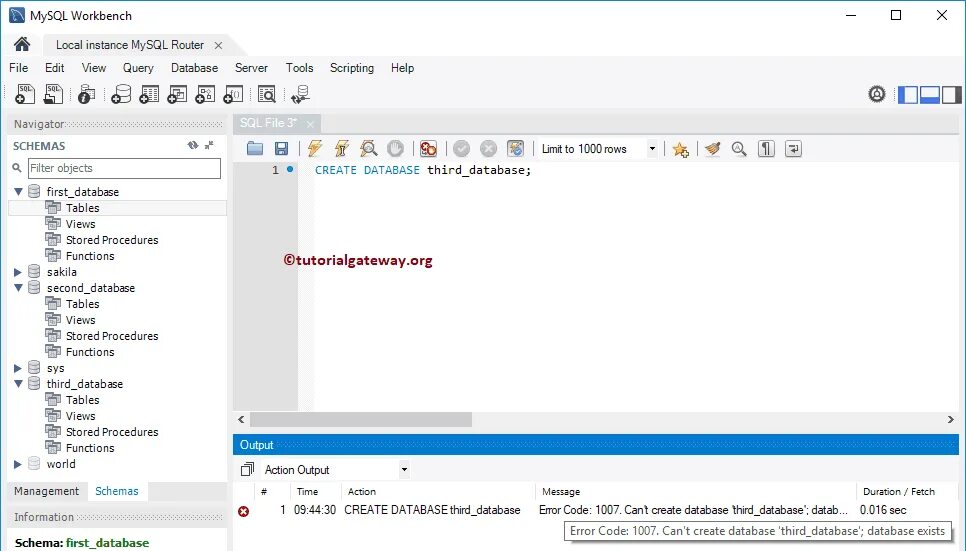
Task: Click the home icon tab
Action: click(22, 44)
